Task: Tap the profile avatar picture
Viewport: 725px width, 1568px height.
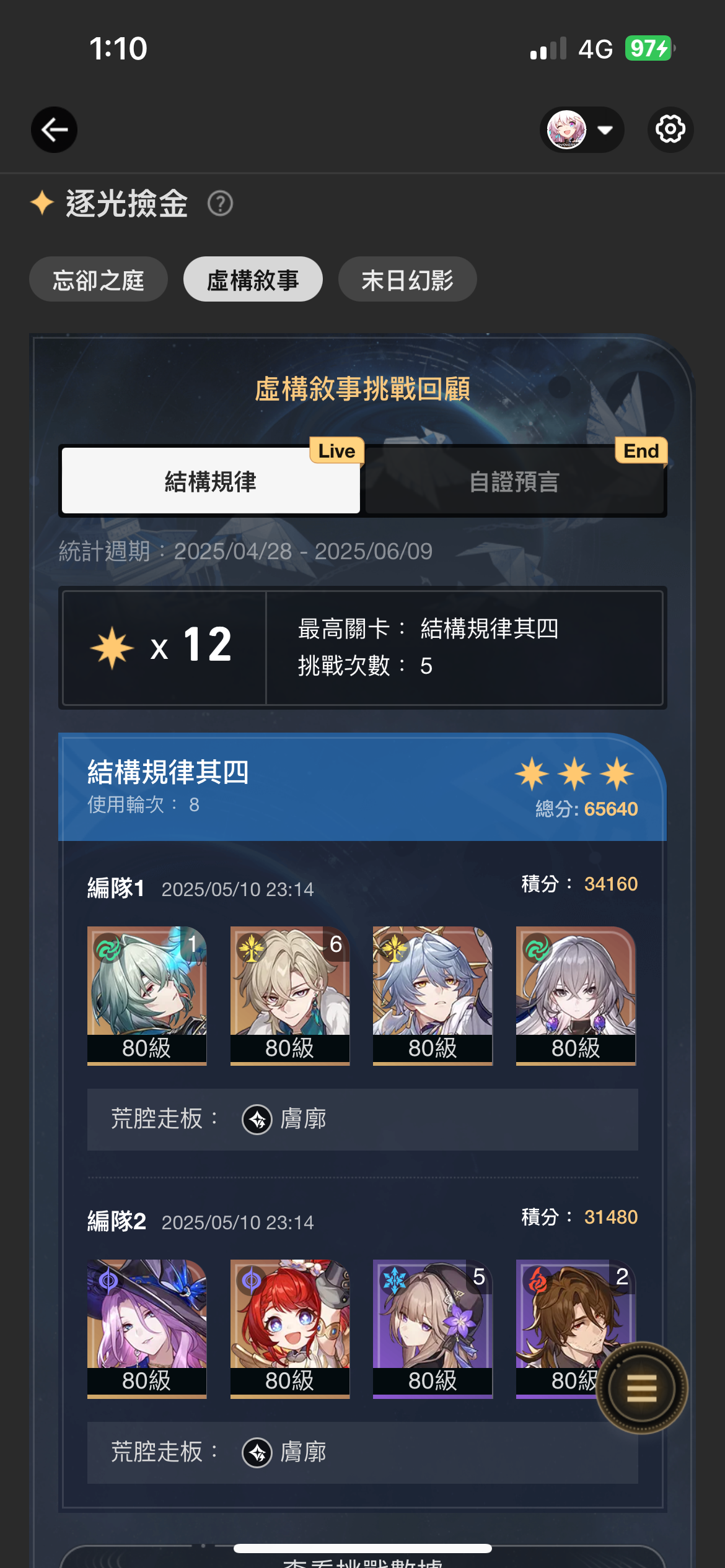Action: pyautogui.click(x=566, y=129)
